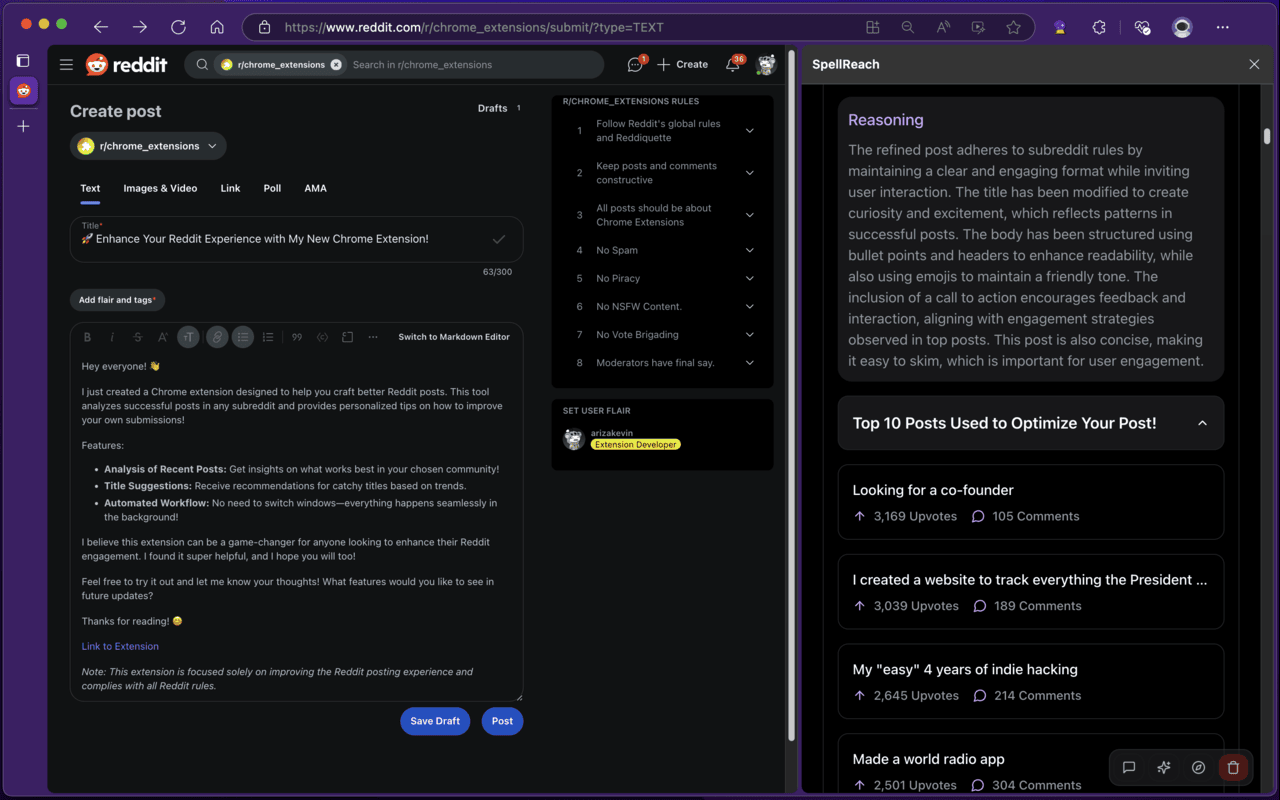Click the Create post button in header
This screenshot has height=800, width=1280.
point(682,65)
